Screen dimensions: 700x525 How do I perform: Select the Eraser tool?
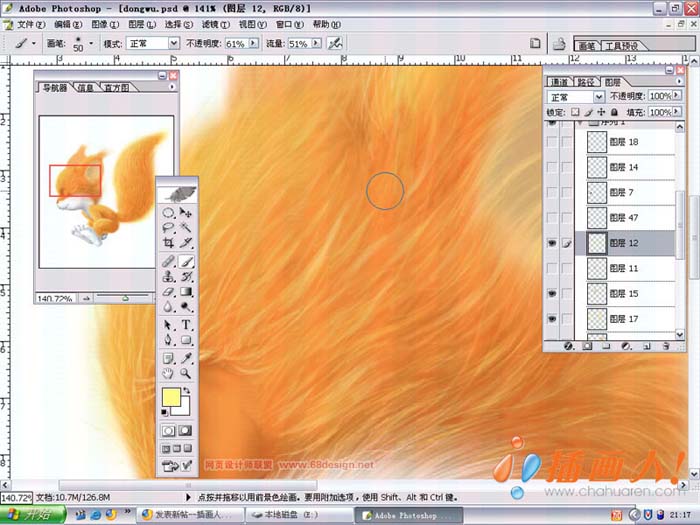coord(168,292)
